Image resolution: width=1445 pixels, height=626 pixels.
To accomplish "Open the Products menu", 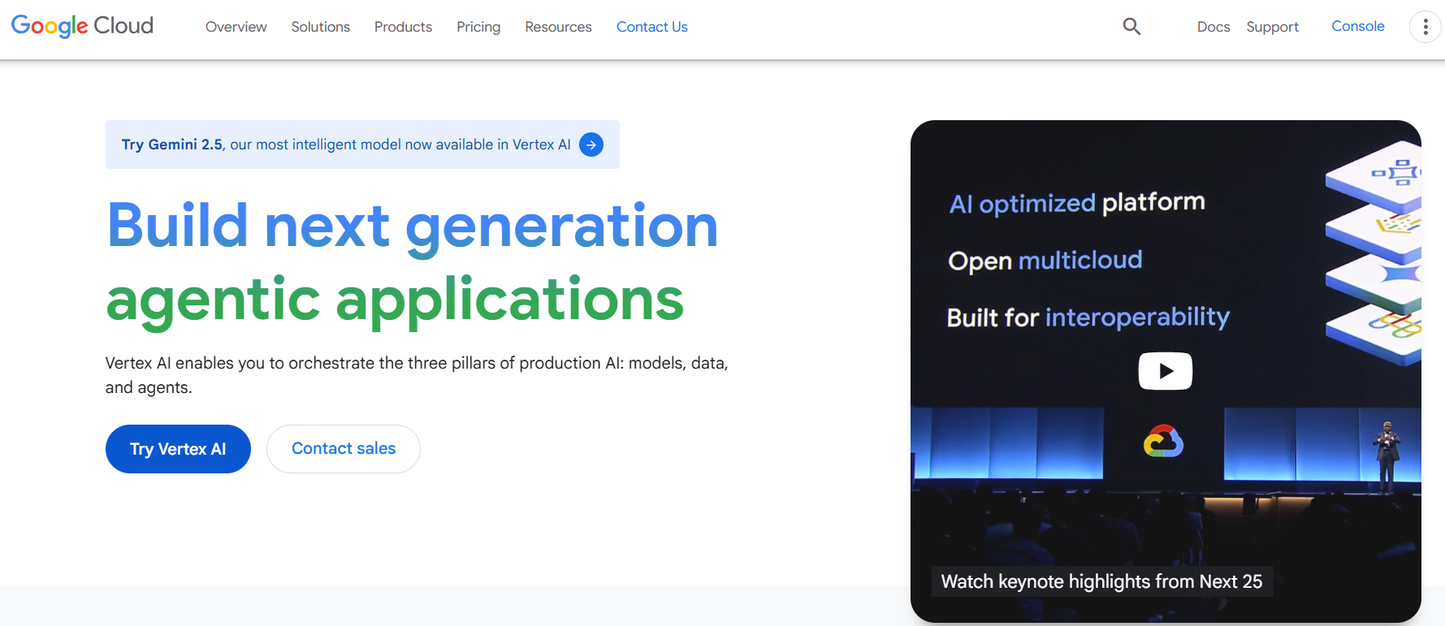I will tap(403, 27).
